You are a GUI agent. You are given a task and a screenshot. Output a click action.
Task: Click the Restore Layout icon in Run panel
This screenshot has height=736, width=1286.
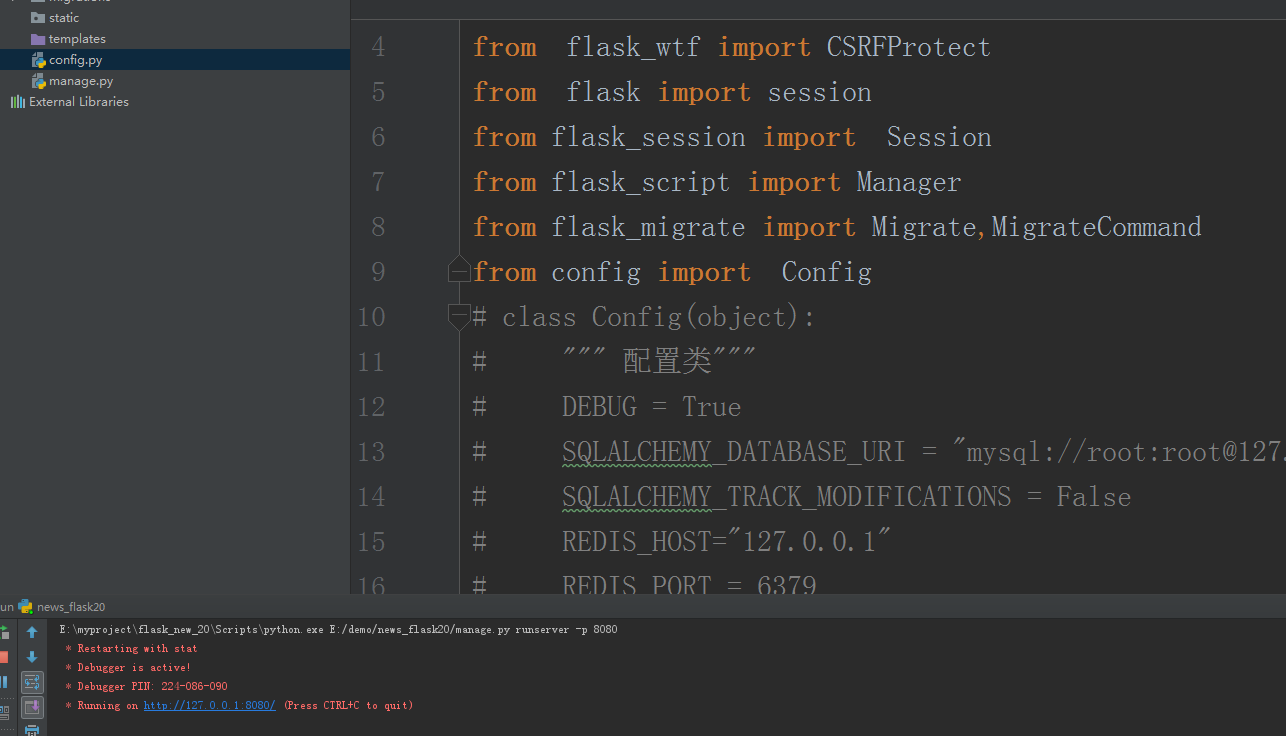(3, 710)
